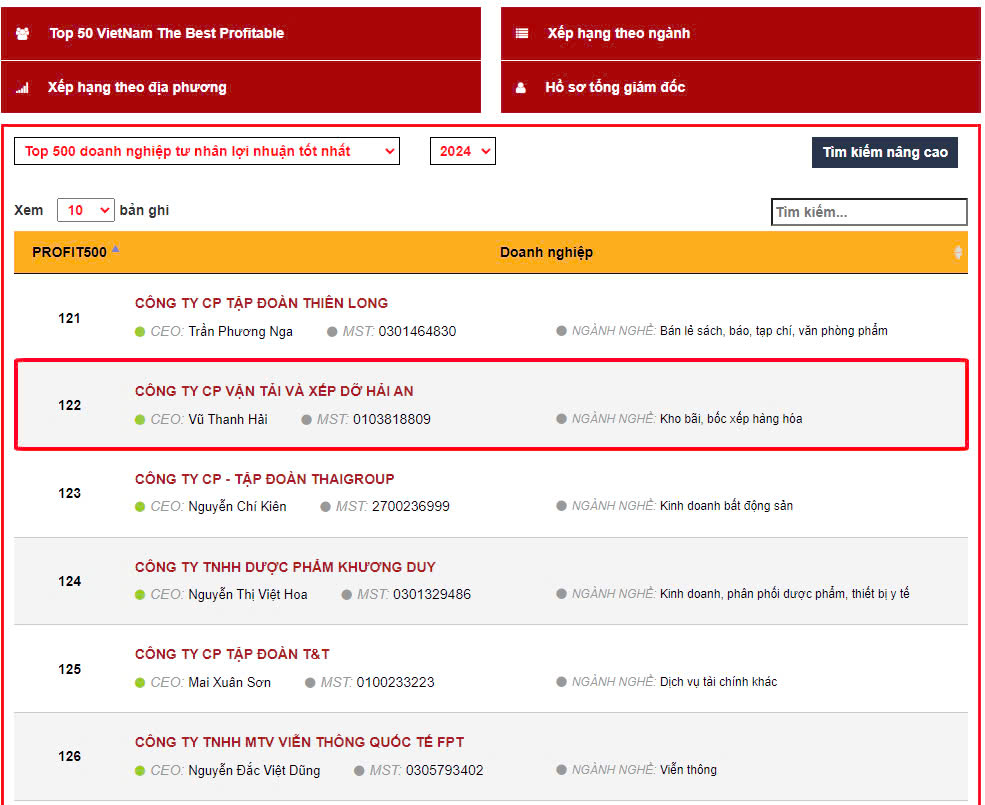Open CÔNG TY TNHH MTV VIỄN THÔNG QUỐC TẾ FPT

(x=300, y=743)
